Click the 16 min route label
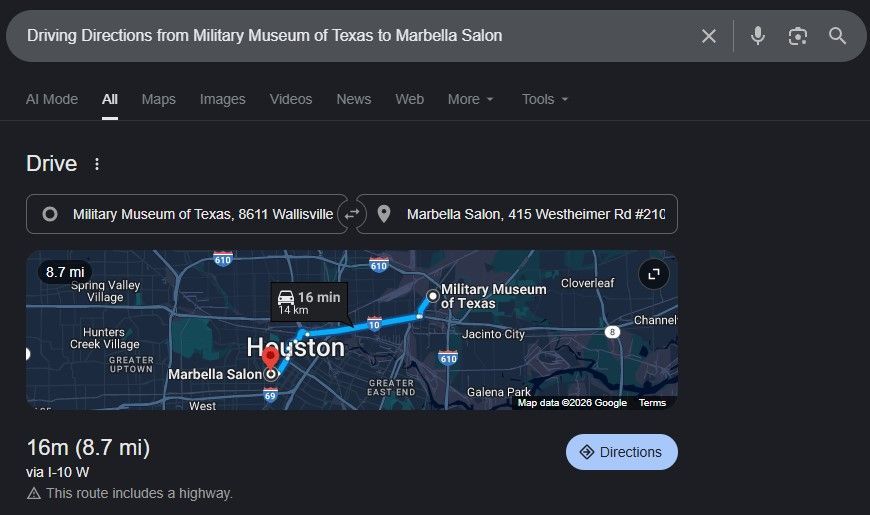This screenshot has height=515, width=870. [309, 301]
